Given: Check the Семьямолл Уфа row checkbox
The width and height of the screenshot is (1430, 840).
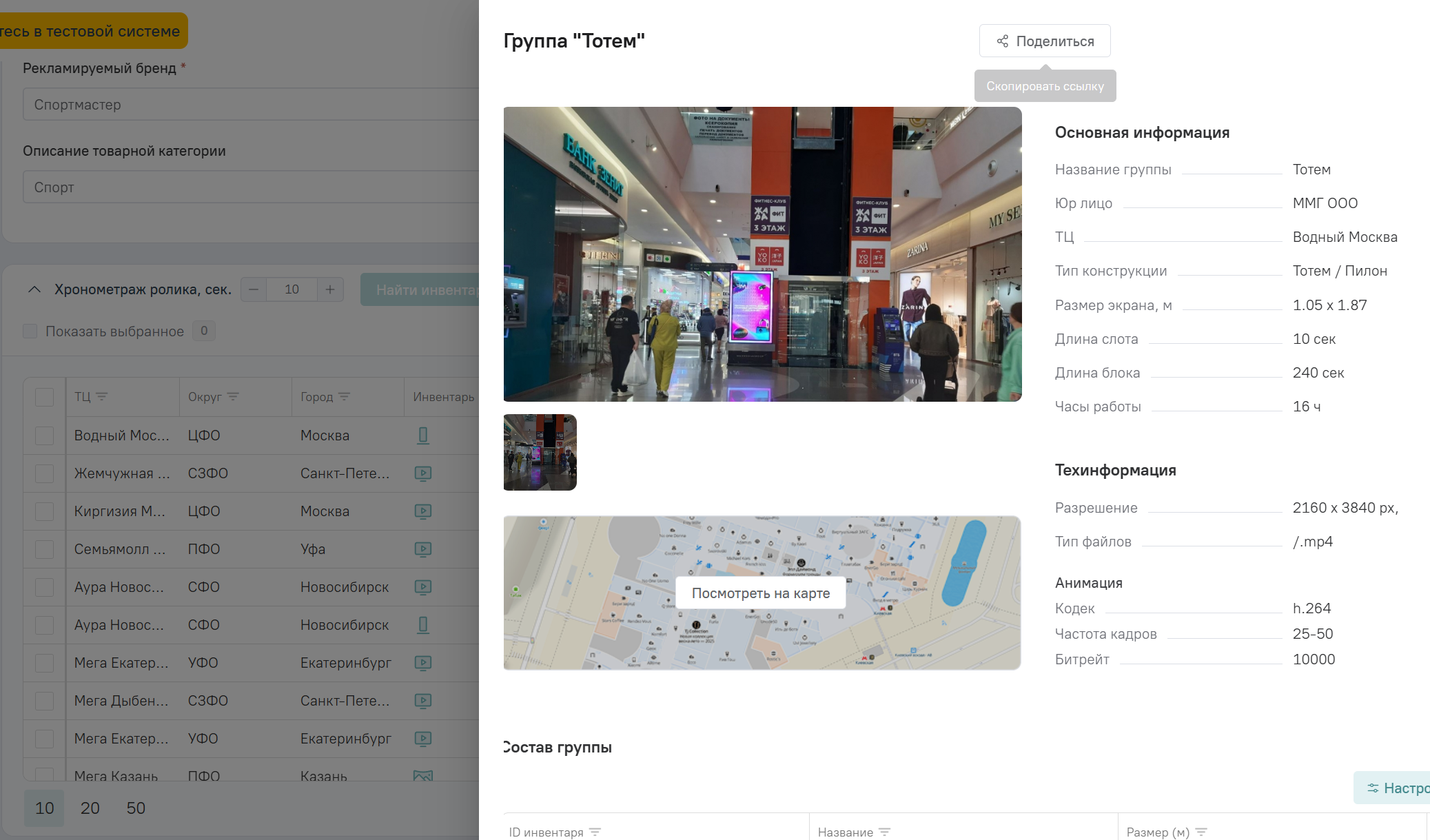Looking at the screenshot, I should coord(45,549).
